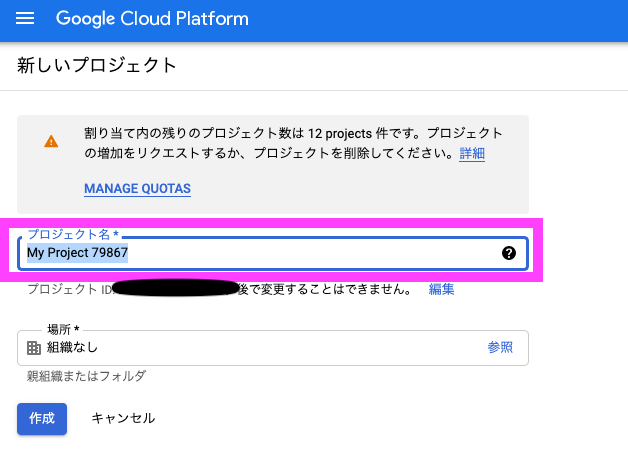Click 編集 to edit the project ID
628x472 pixels.
(x=442, y=289)
